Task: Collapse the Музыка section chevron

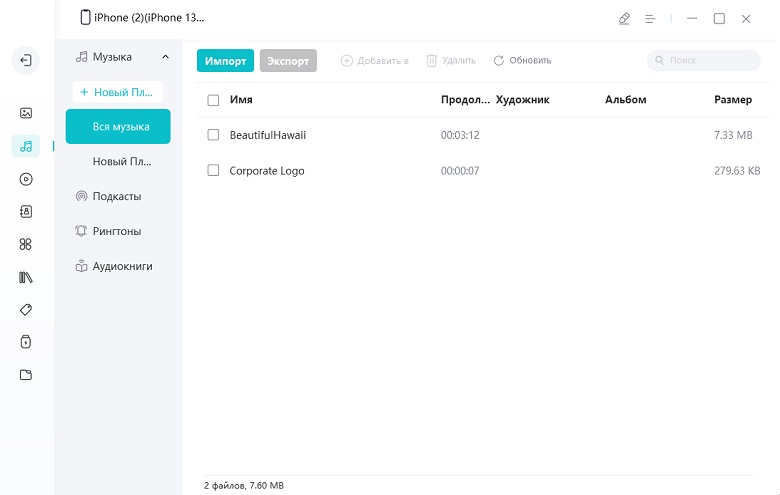Action: 166,57
